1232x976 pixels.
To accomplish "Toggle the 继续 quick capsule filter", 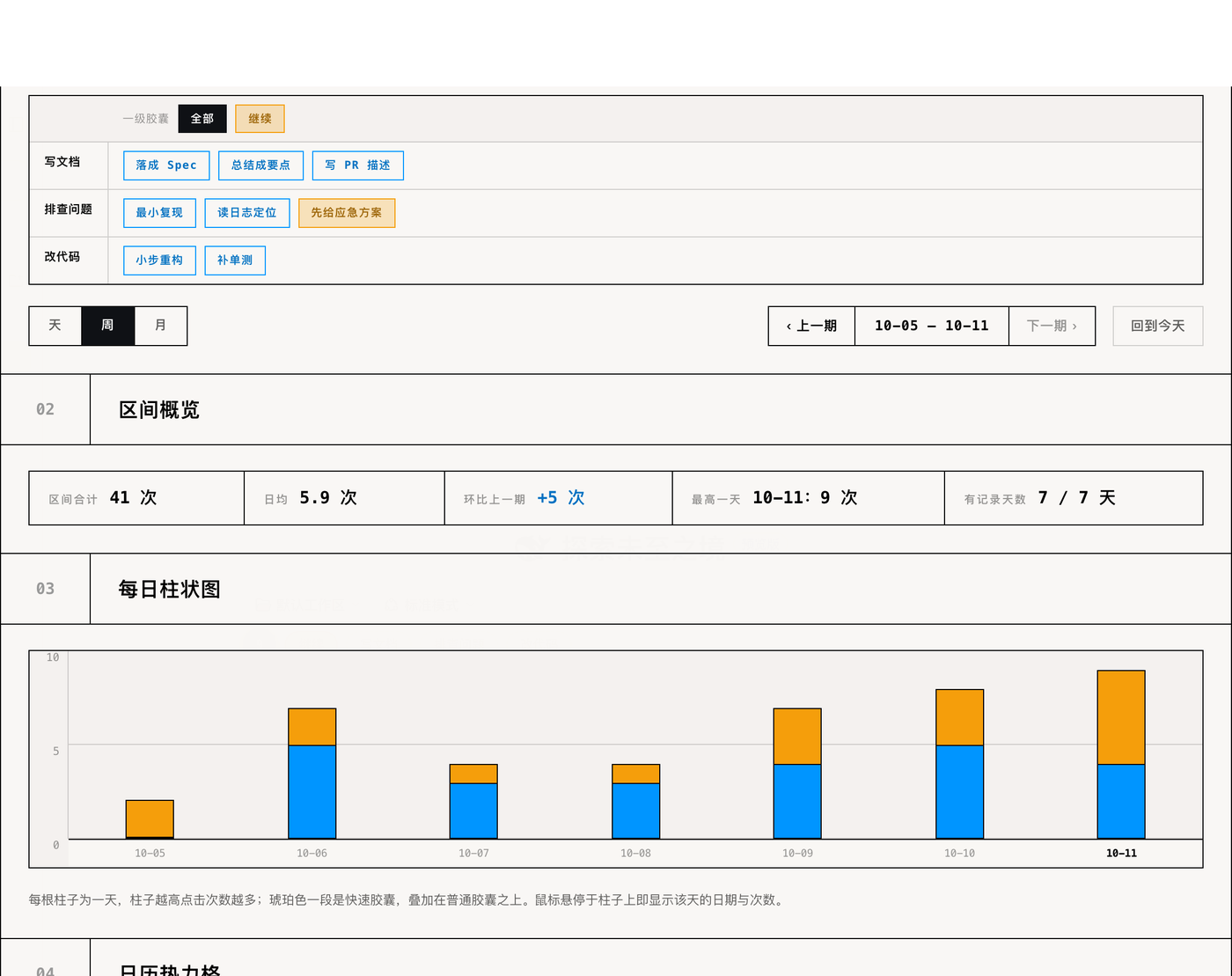I will click(260, 119).
